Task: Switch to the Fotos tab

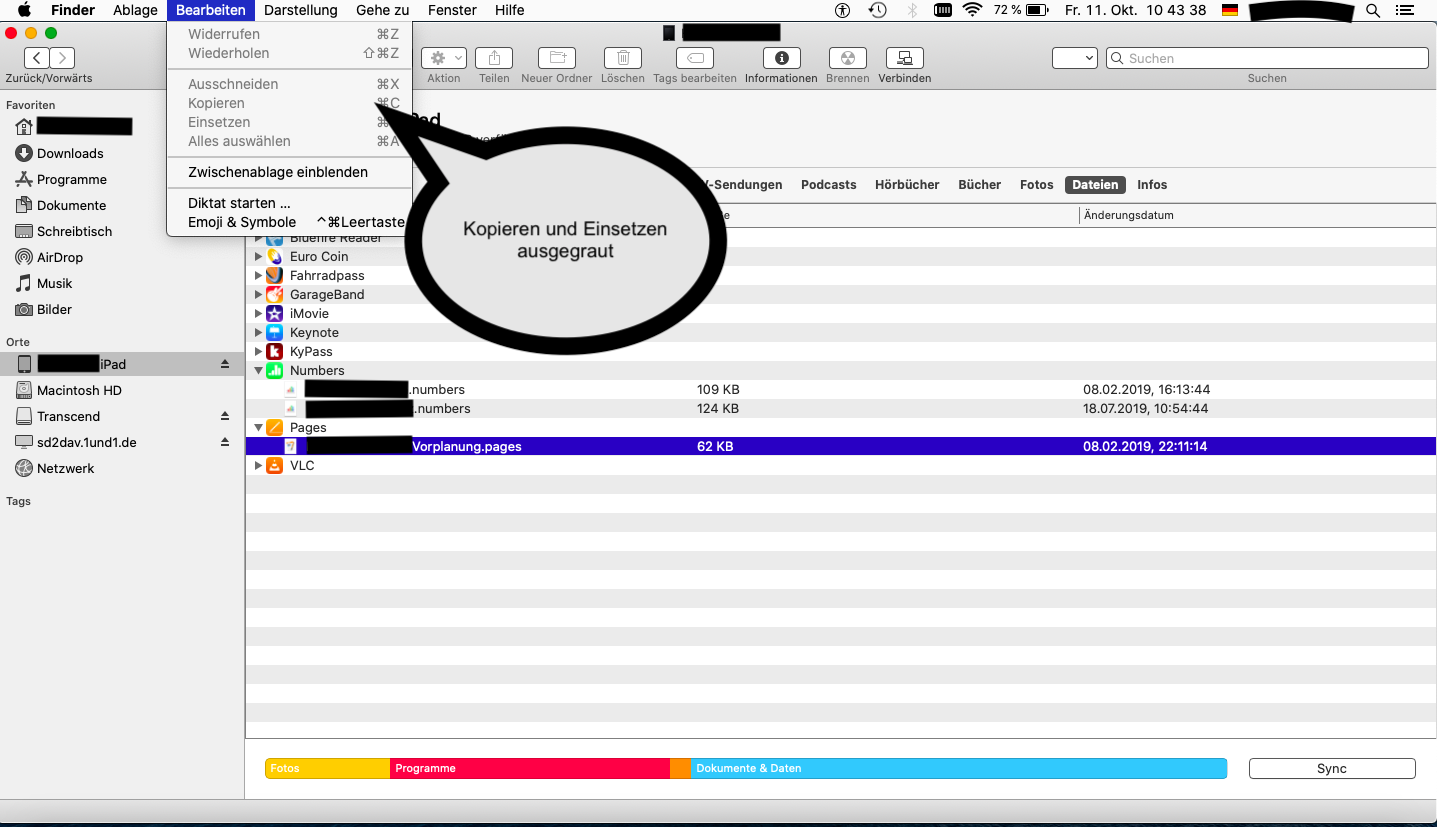Action: [x=1037, y=184]
